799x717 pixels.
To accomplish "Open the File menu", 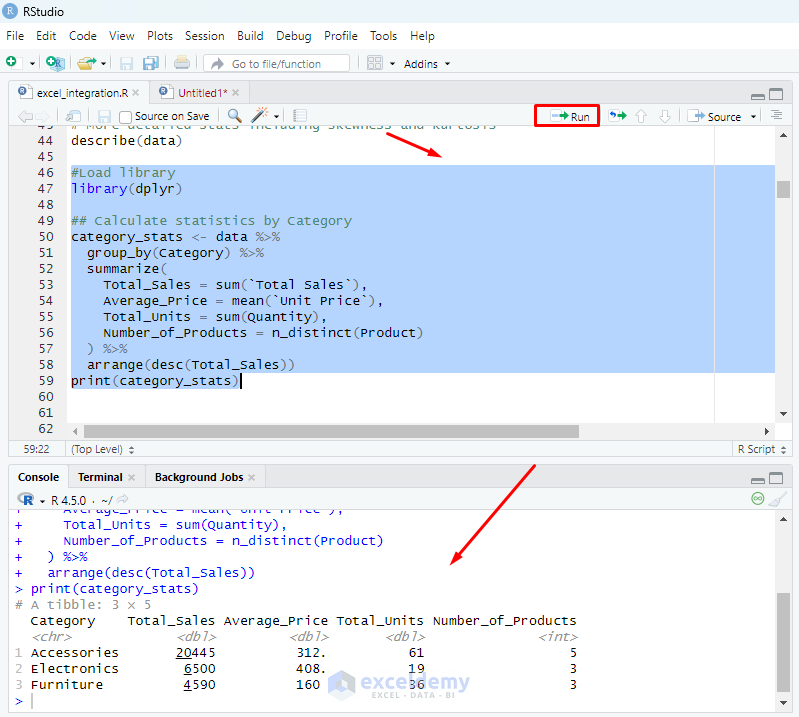I will pos(15,36).
